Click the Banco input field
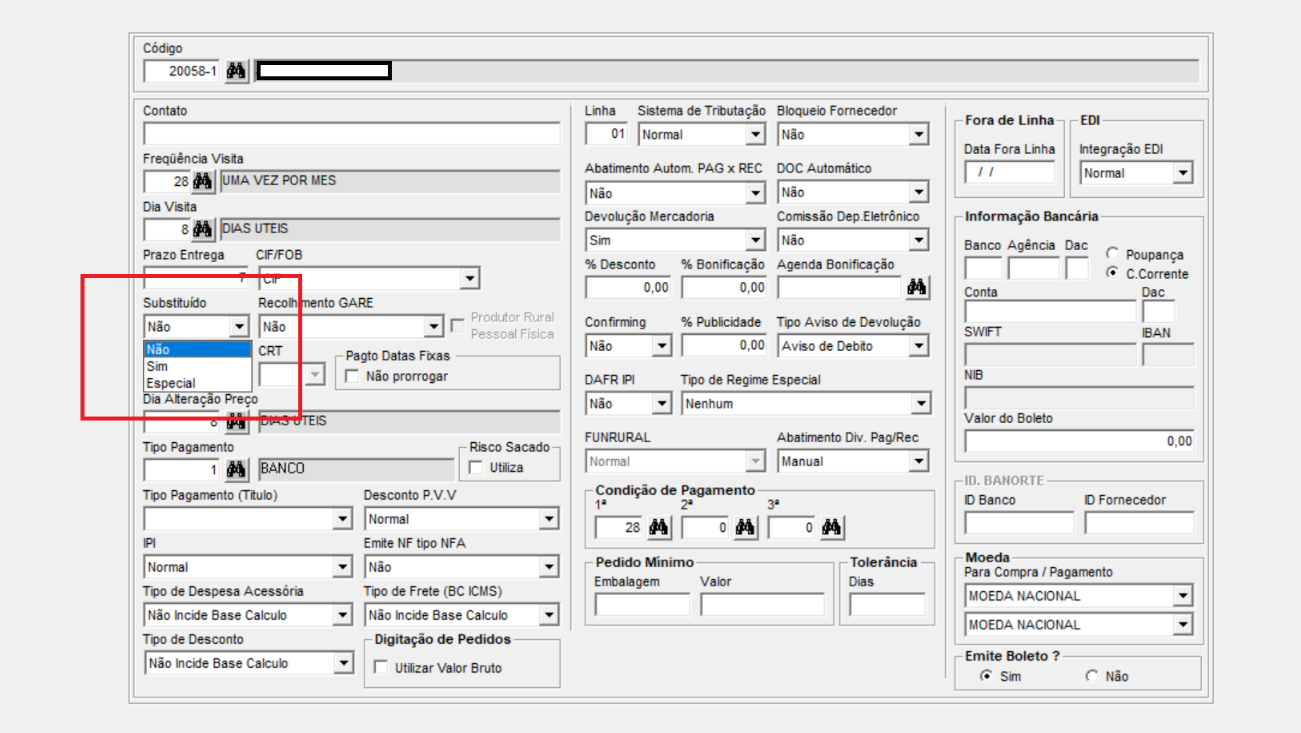The width and height of the screenshot is (1301, 733). point(983,268)
